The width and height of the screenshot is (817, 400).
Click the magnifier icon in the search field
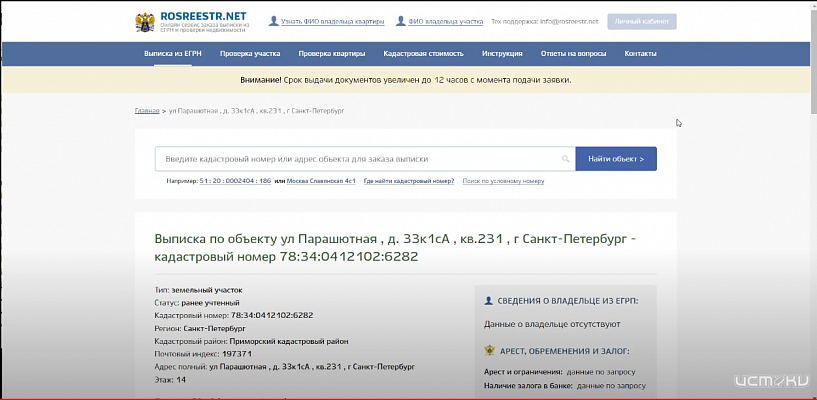[x=565, y=159]
